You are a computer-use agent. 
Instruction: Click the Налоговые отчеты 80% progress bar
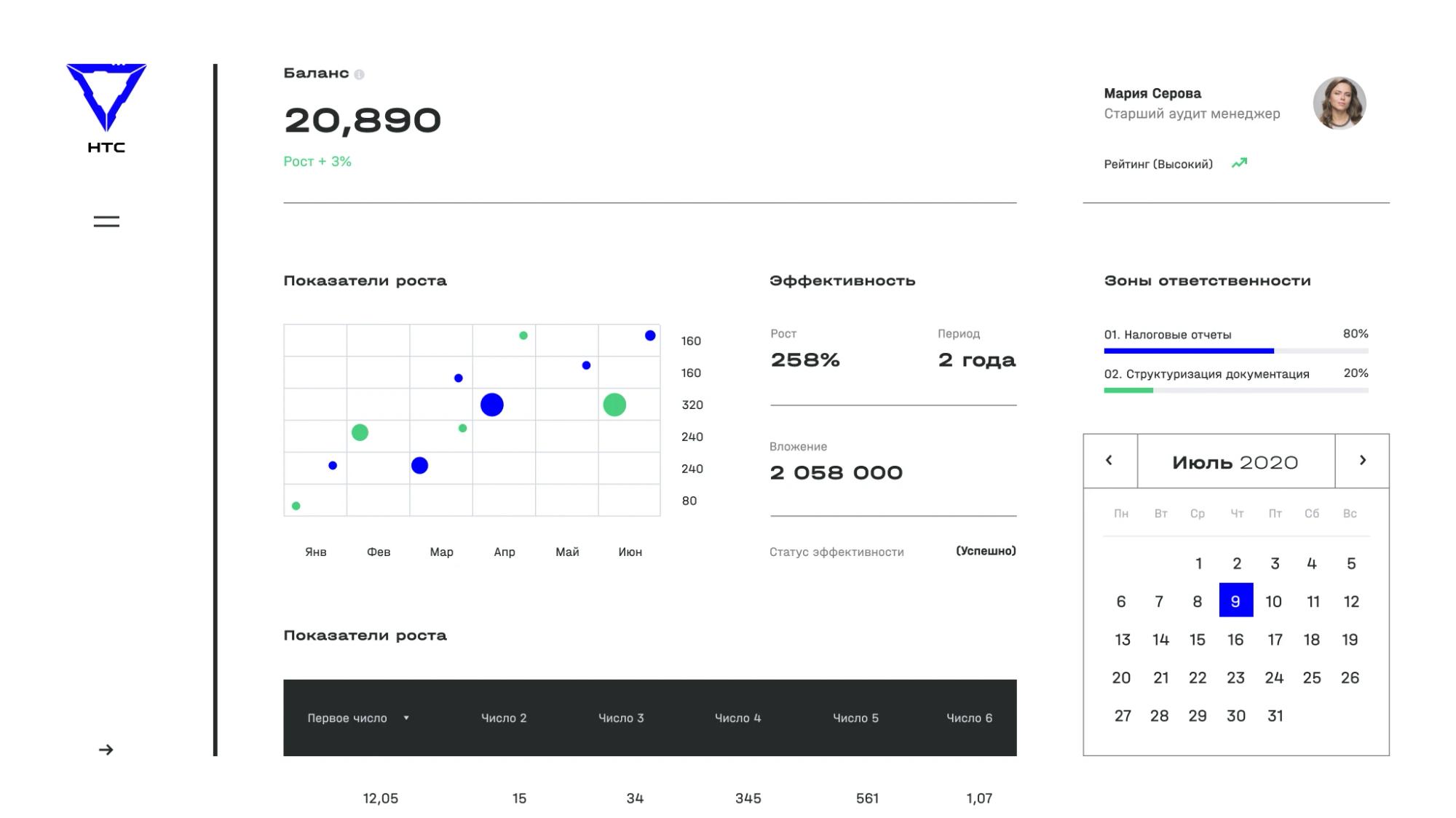[x=1236, y=351]
